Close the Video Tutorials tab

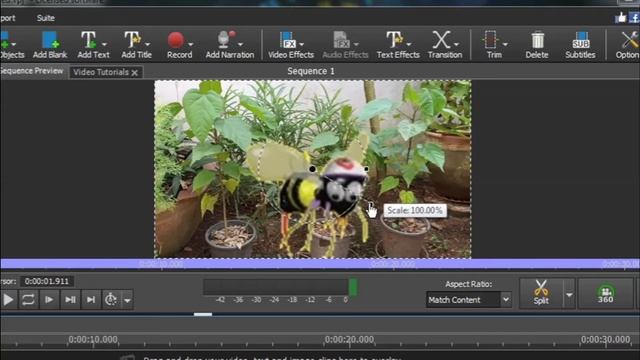tap(135, 73)
